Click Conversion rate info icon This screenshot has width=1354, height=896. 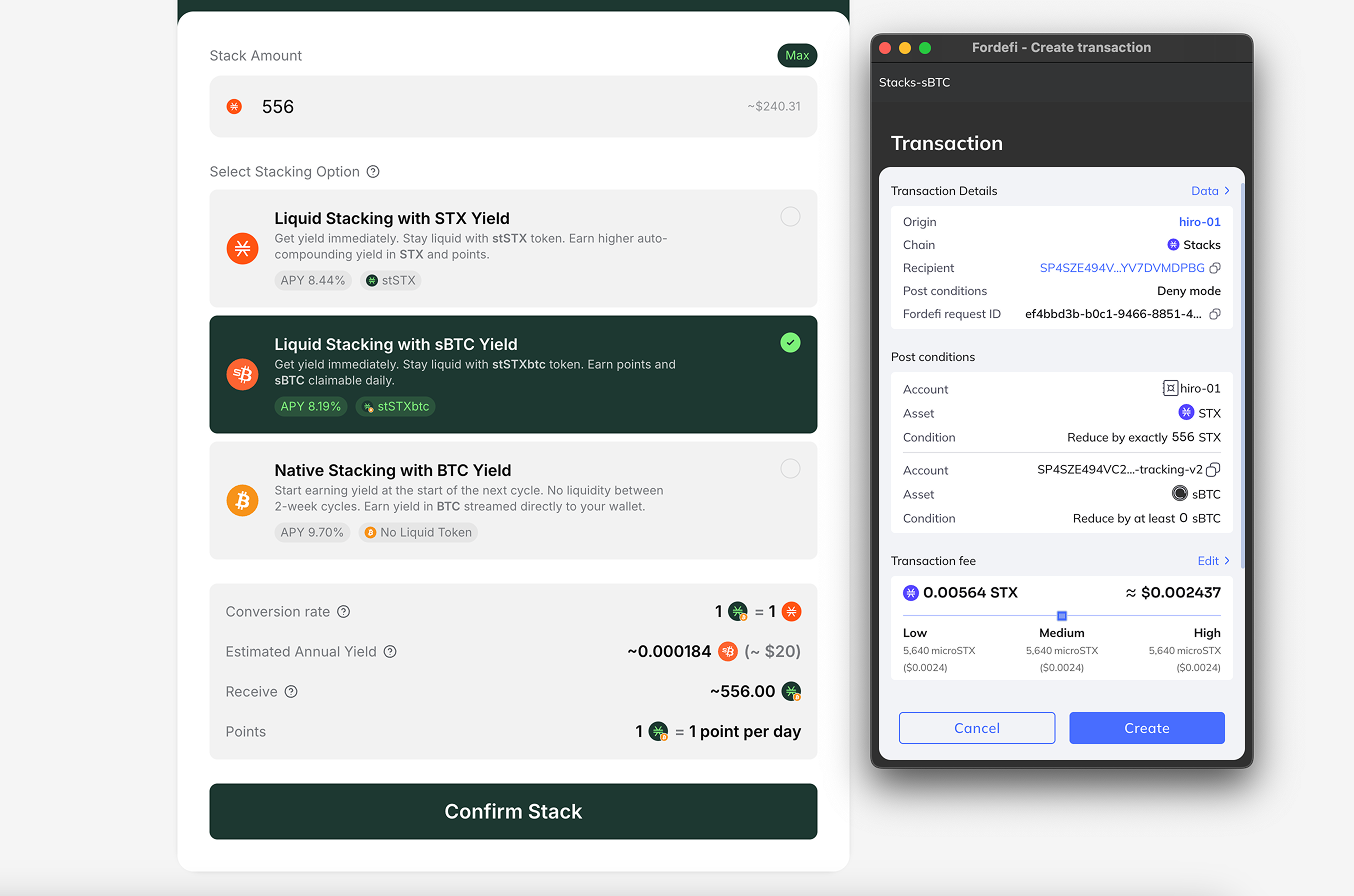344,612
